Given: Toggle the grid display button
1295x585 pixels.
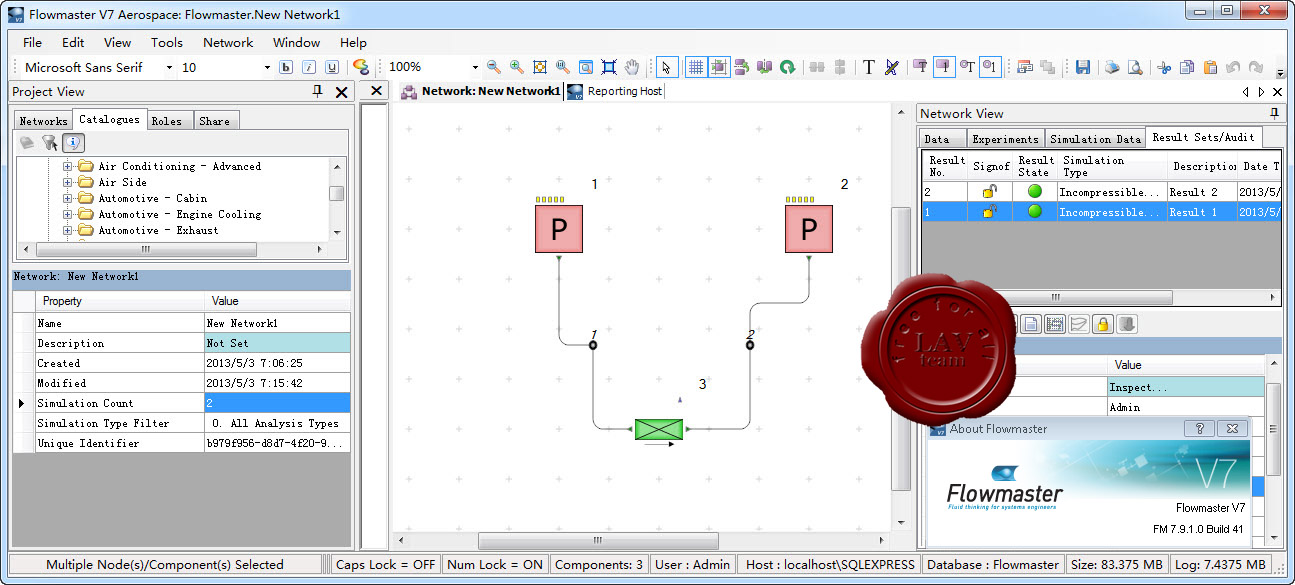Looking at the screenshot, I should pyautogui.click(x=695, y=67).
